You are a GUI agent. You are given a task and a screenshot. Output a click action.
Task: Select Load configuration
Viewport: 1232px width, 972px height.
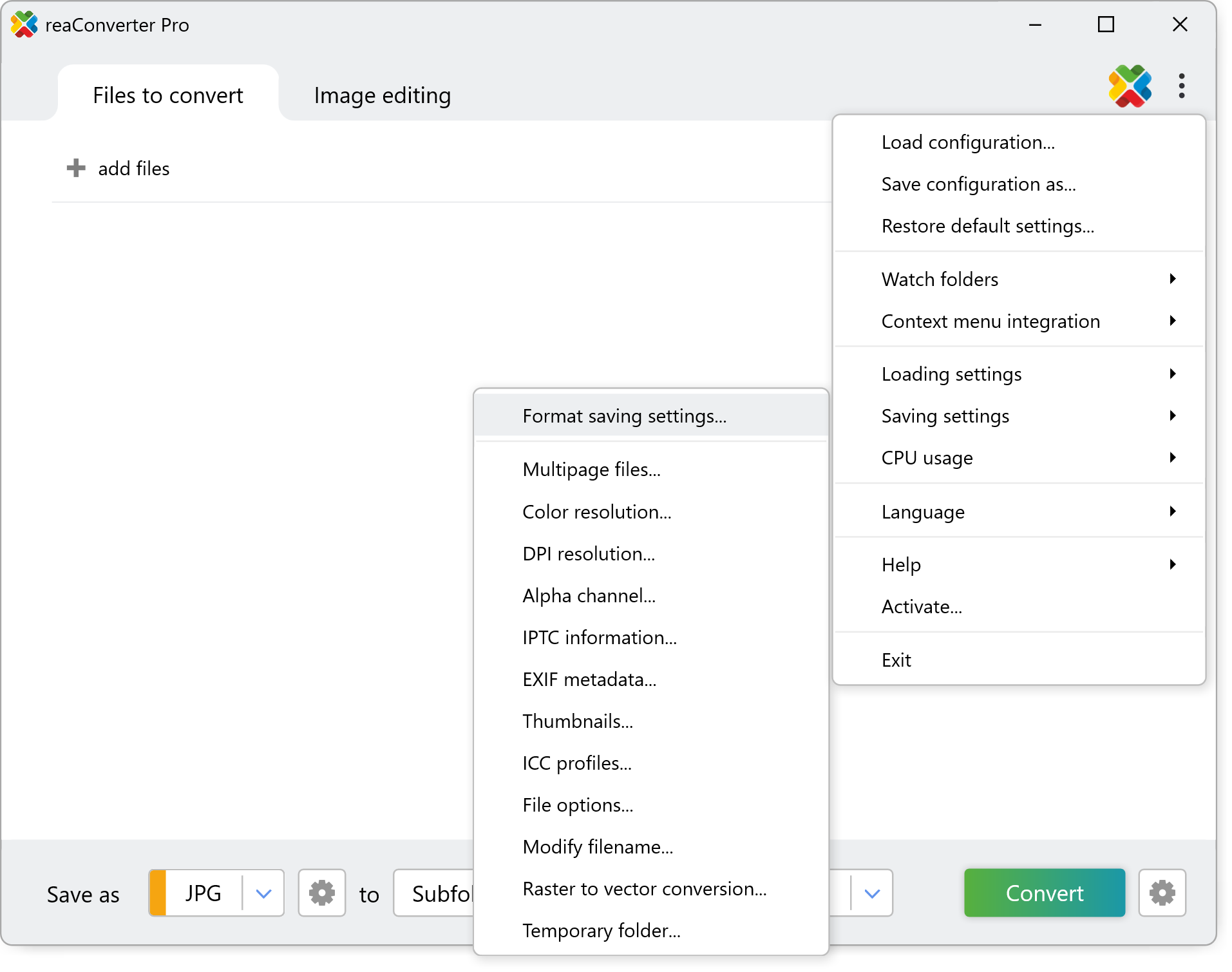pos(968,142)
